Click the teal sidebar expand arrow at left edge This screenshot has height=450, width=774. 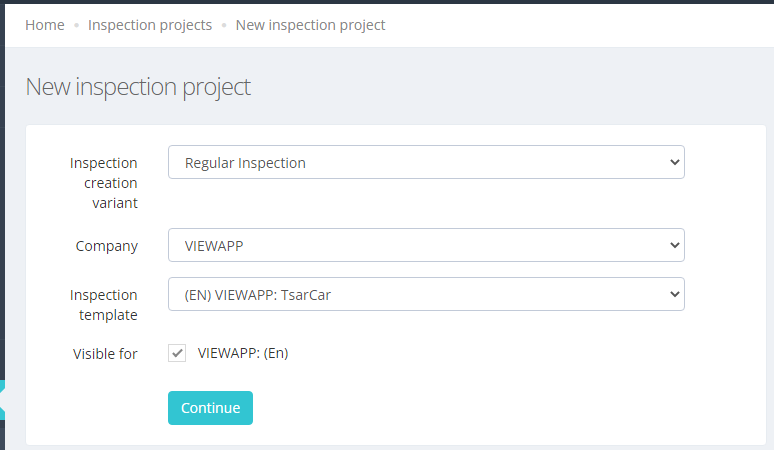coord(2,400)
